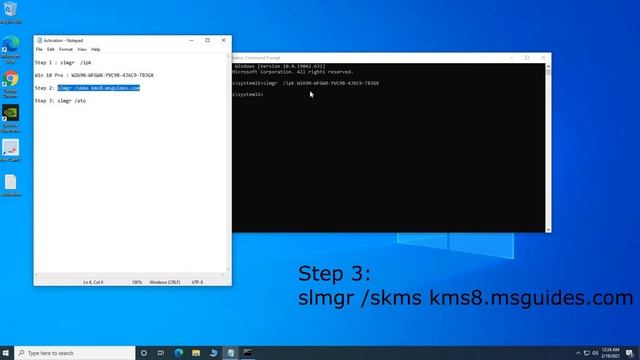Open the Format menu in Notepad

pyautogui.click(x=66, y=49)
